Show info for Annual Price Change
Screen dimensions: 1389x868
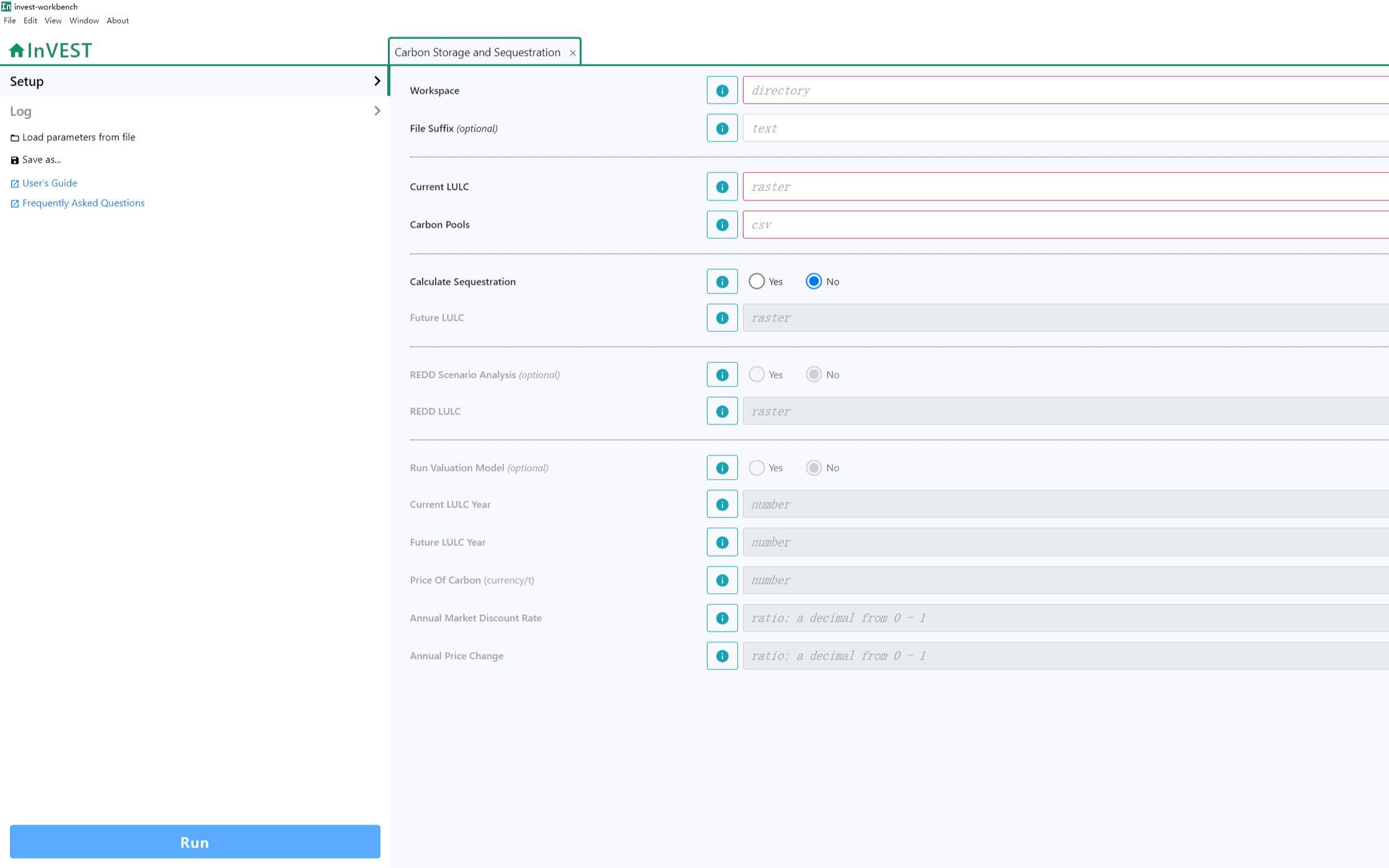tap(722, 656)
